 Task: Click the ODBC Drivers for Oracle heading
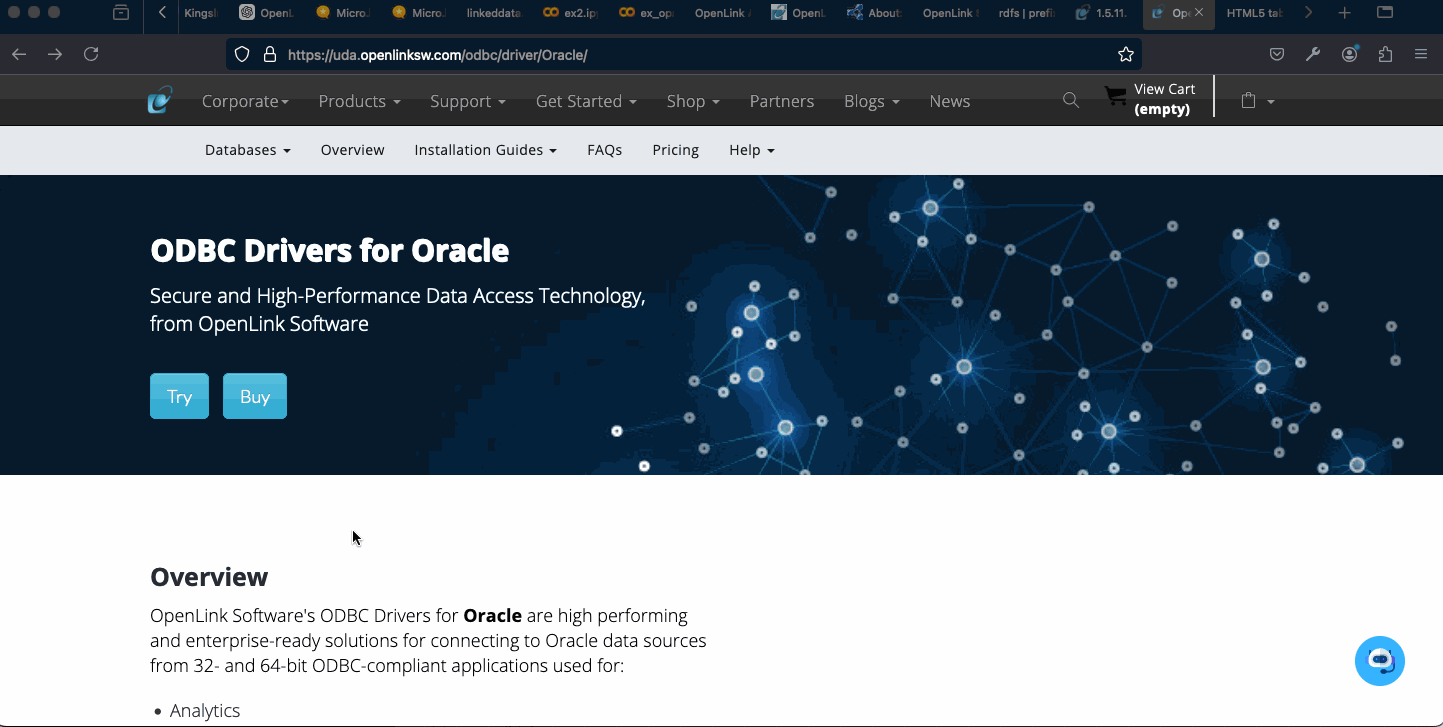click(329, 250)
